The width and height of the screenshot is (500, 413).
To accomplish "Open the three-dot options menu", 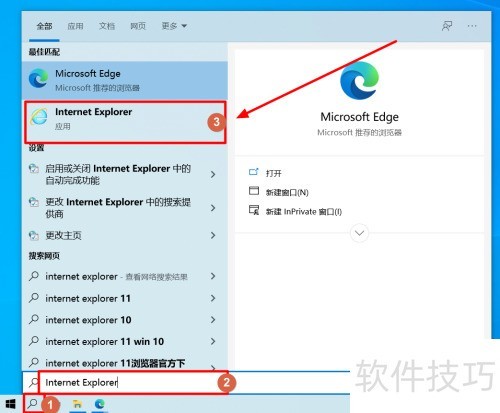I will pyautogui.click(x=472, y=26).
